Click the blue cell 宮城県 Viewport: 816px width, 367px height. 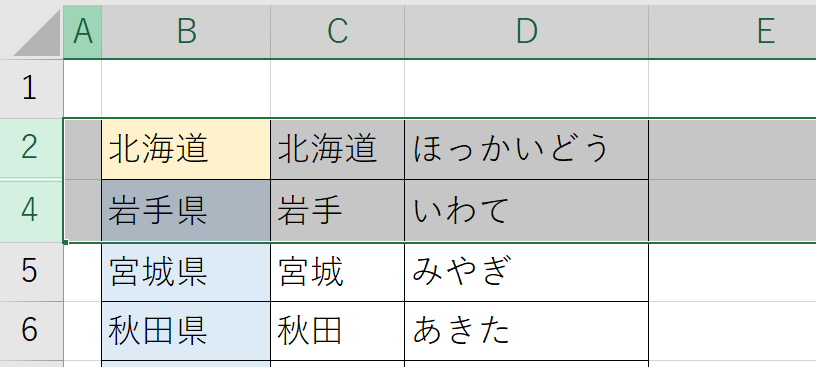[x=186, y=272]
